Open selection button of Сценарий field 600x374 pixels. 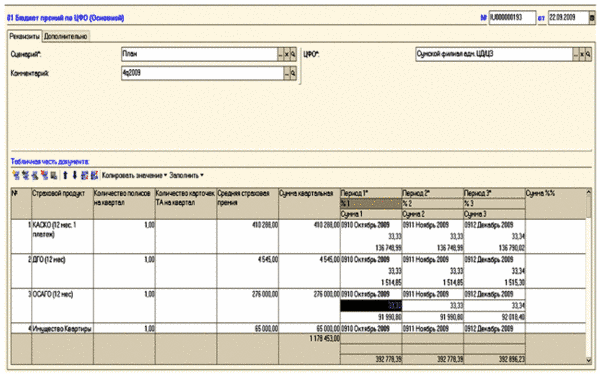click(x=280, y=54)
